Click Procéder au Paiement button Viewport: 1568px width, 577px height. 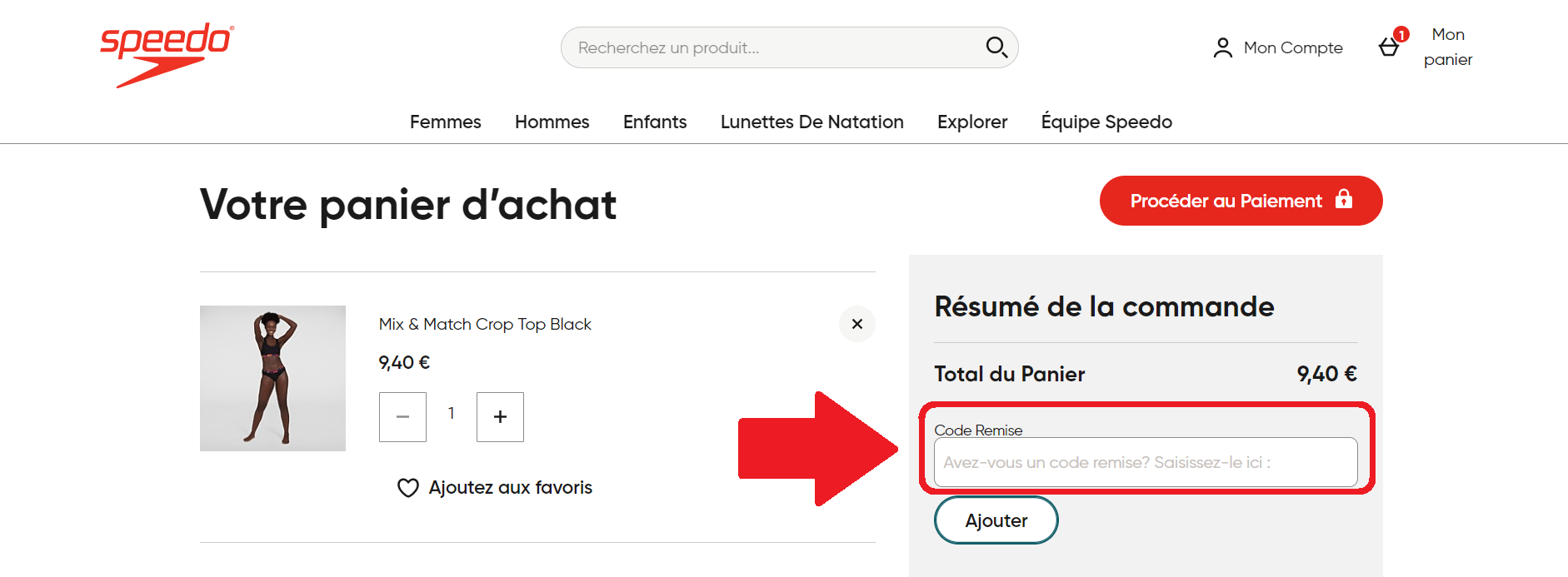[x=1241, y=201]
